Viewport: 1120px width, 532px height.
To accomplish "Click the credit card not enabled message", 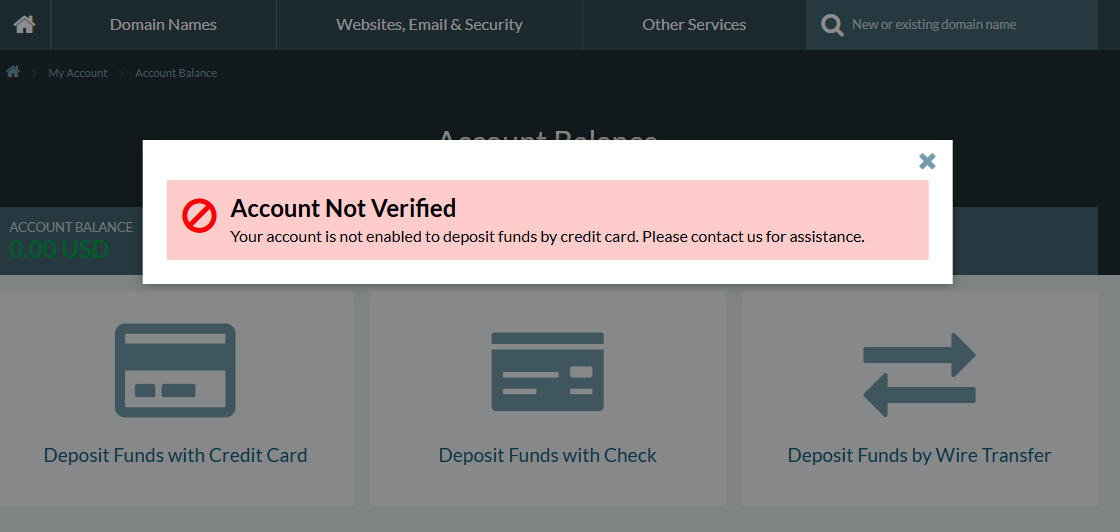I will click(x=547, y=237).
